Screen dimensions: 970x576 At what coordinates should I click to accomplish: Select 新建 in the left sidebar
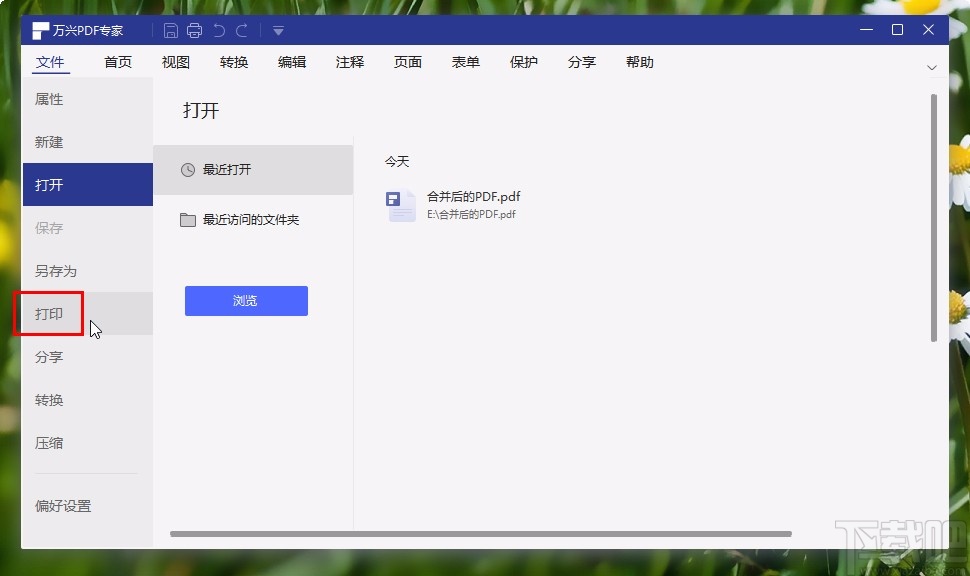(x=48, y=142)
